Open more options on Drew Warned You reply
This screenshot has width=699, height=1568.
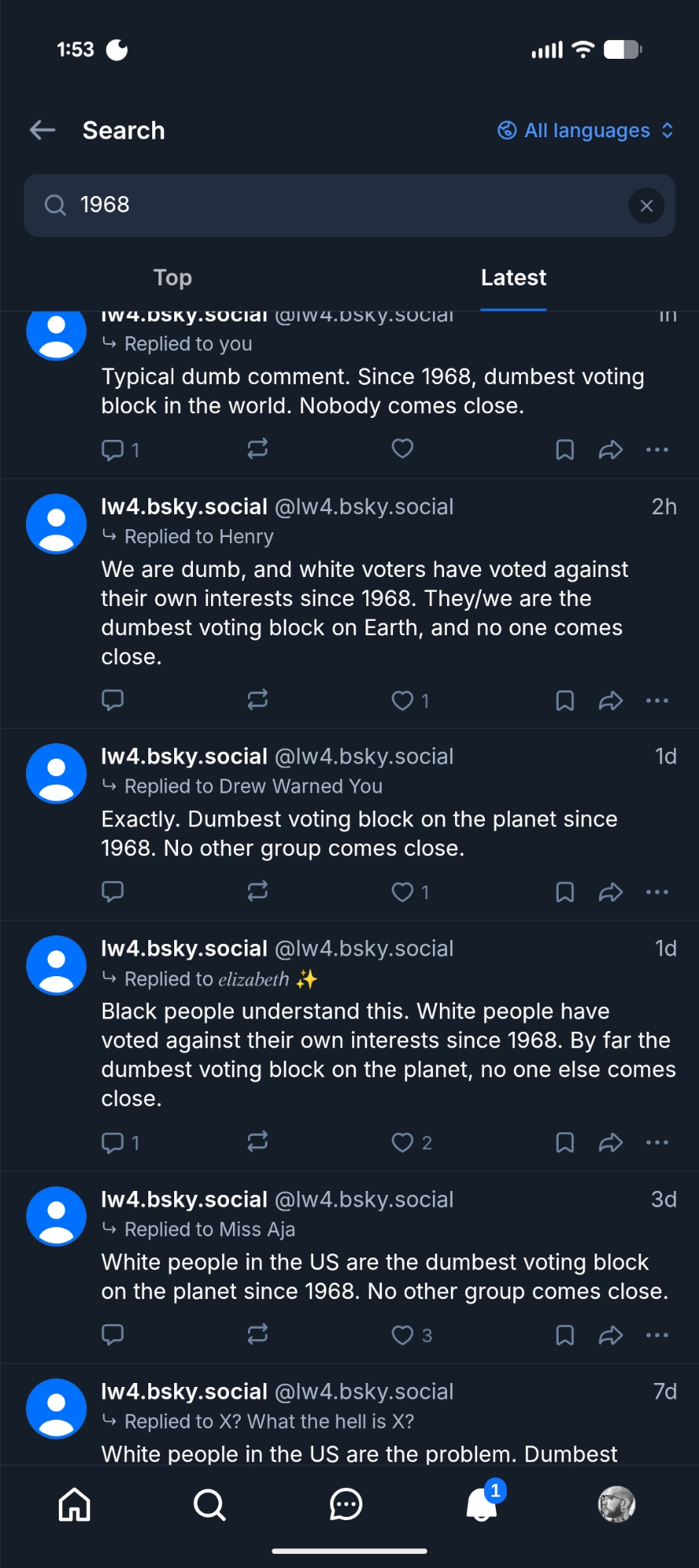[657, 891]
